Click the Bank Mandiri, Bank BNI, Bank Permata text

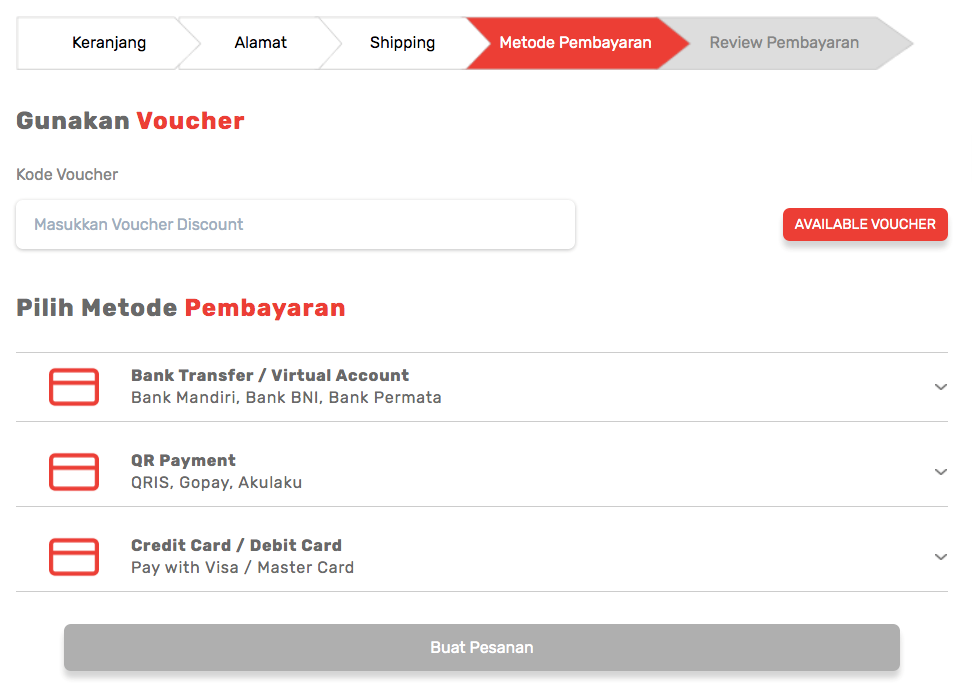point(286,398)
